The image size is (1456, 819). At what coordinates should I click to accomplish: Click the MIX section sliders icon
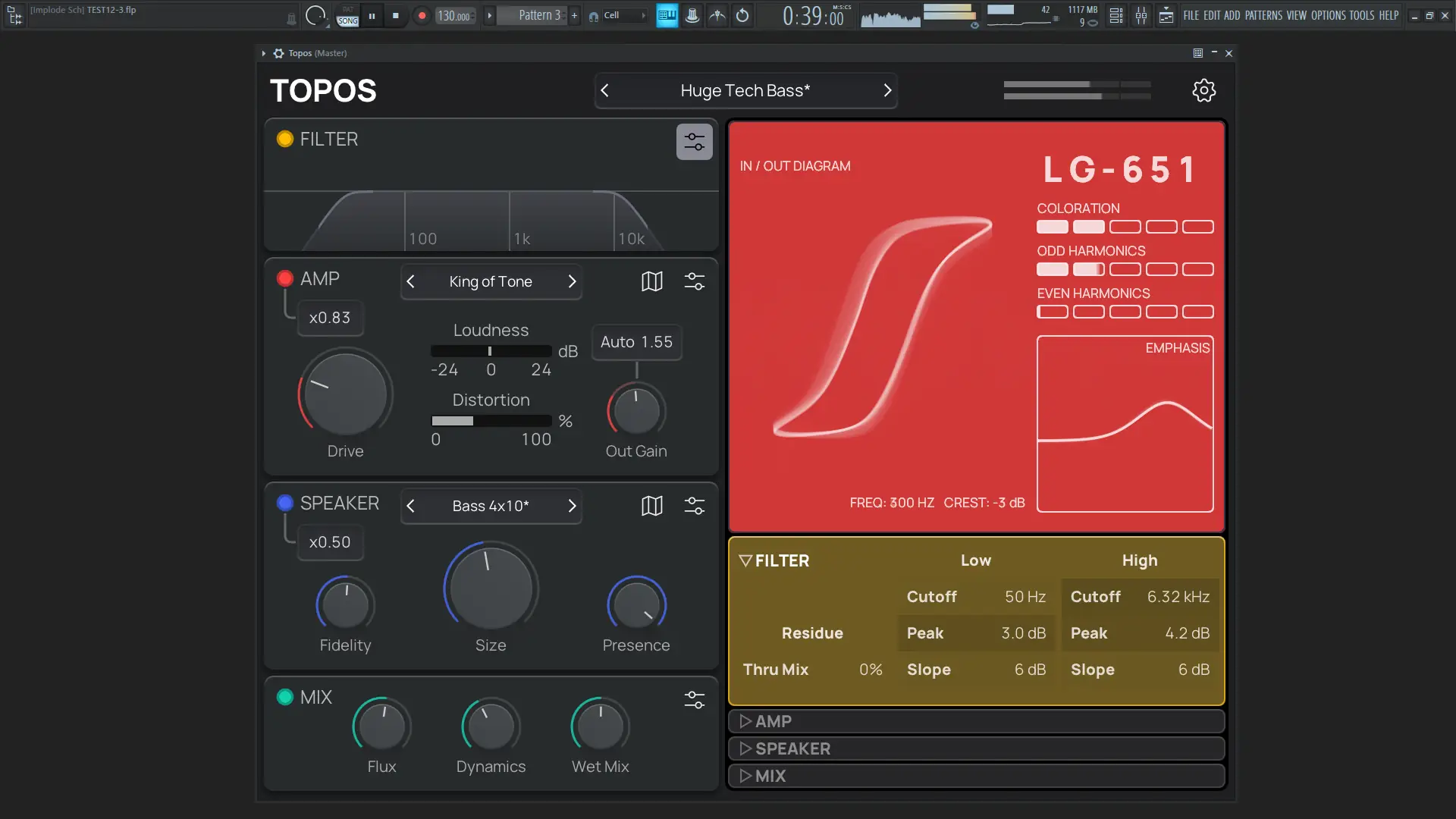695,699
